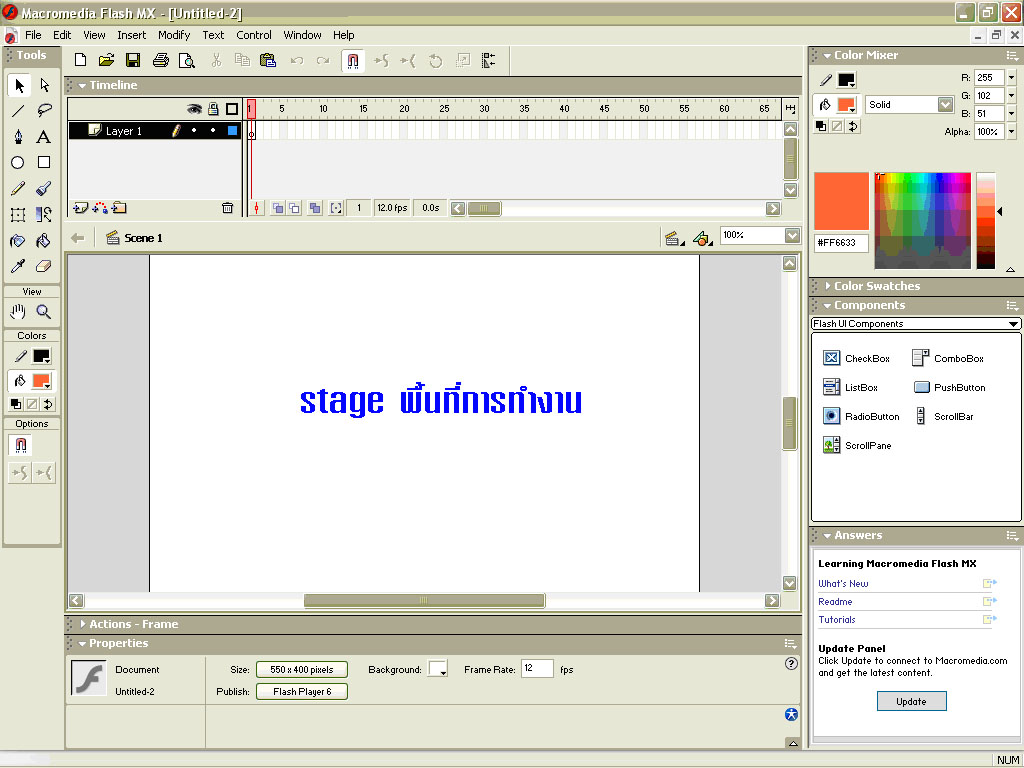Open the stage zoom percentage dropdown
The width and height of the screenshot is (1024, 768).
pos(792,235)
